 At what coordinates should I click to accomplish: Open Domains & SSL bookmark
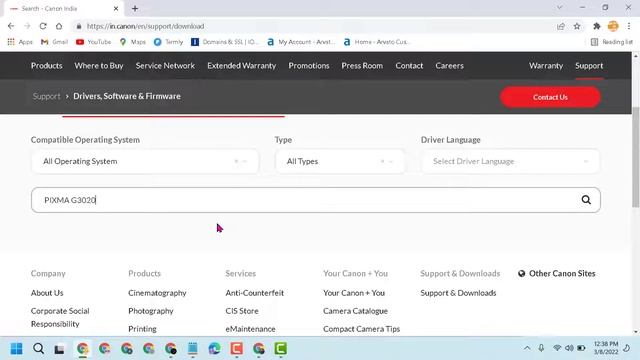(x=224, y=42)
